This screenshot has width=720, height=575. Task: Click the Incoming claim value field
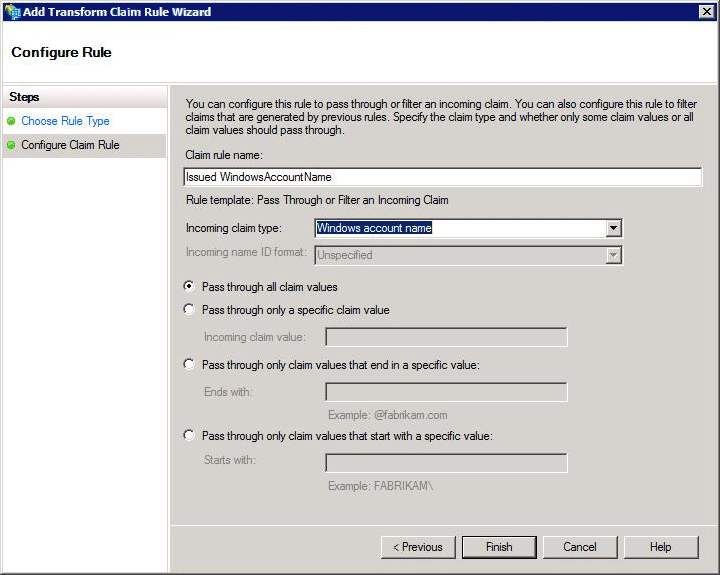point(446,337)
